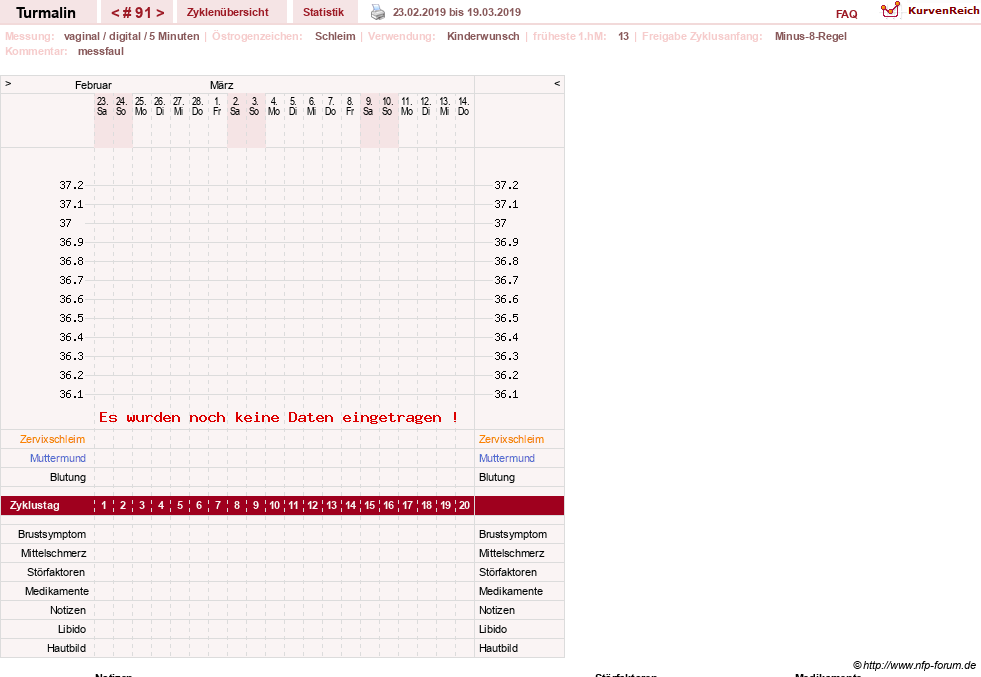This screenshot has width=981, height=677.
Task: Go to previous cycle with left arrow of #91
Action: (115, 13)
